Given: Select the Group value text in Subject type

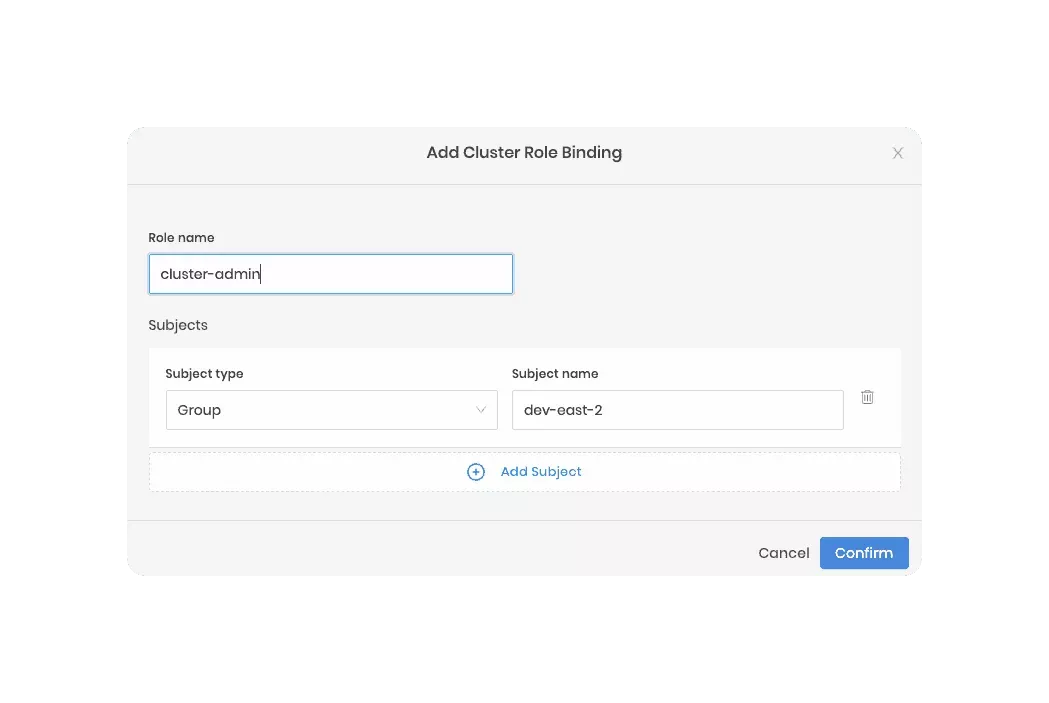Looking at the screenshot, I should 199,410.
